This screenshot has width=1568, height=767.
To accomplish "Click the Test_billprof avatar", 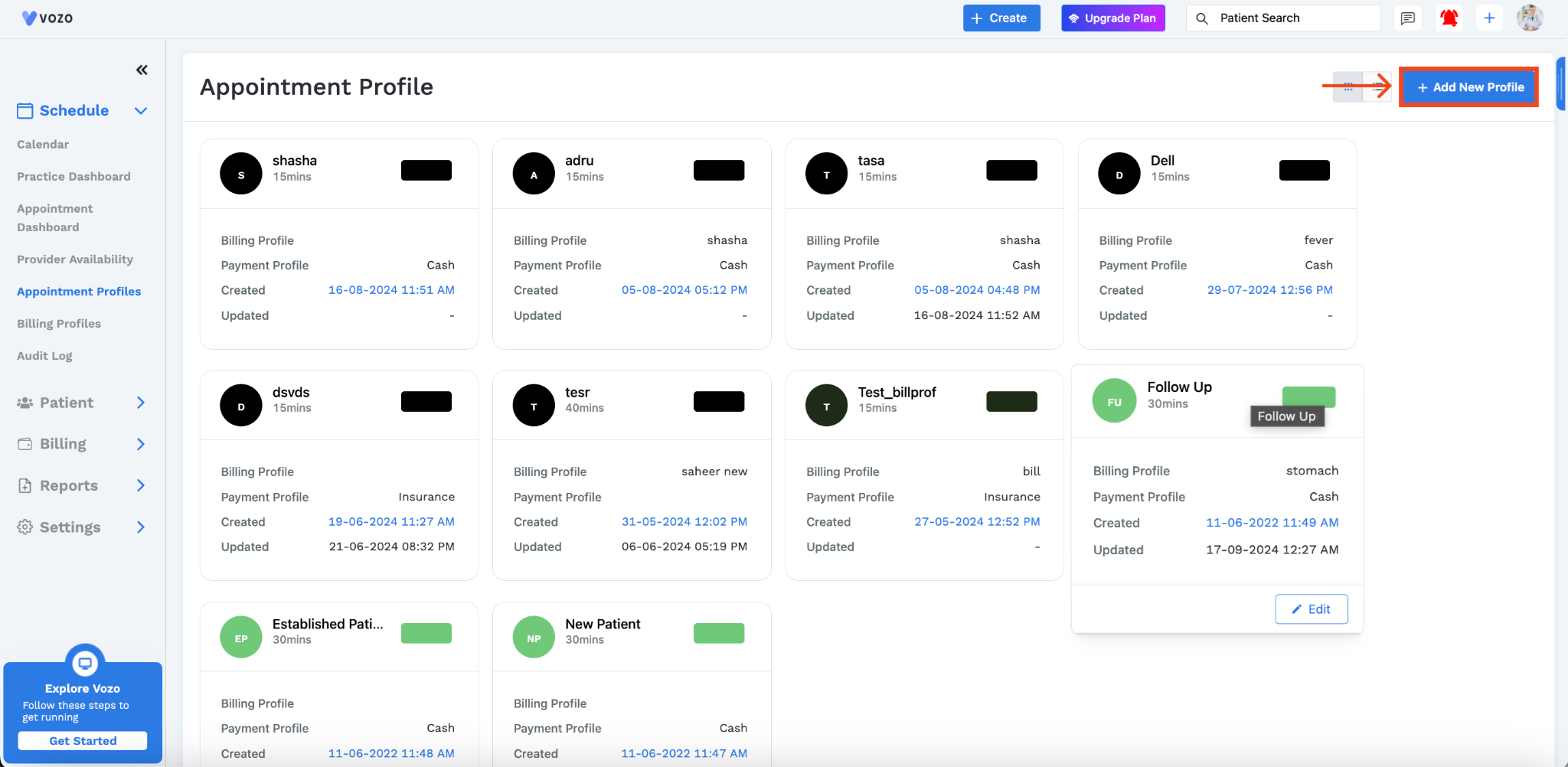I will (827, 405).
